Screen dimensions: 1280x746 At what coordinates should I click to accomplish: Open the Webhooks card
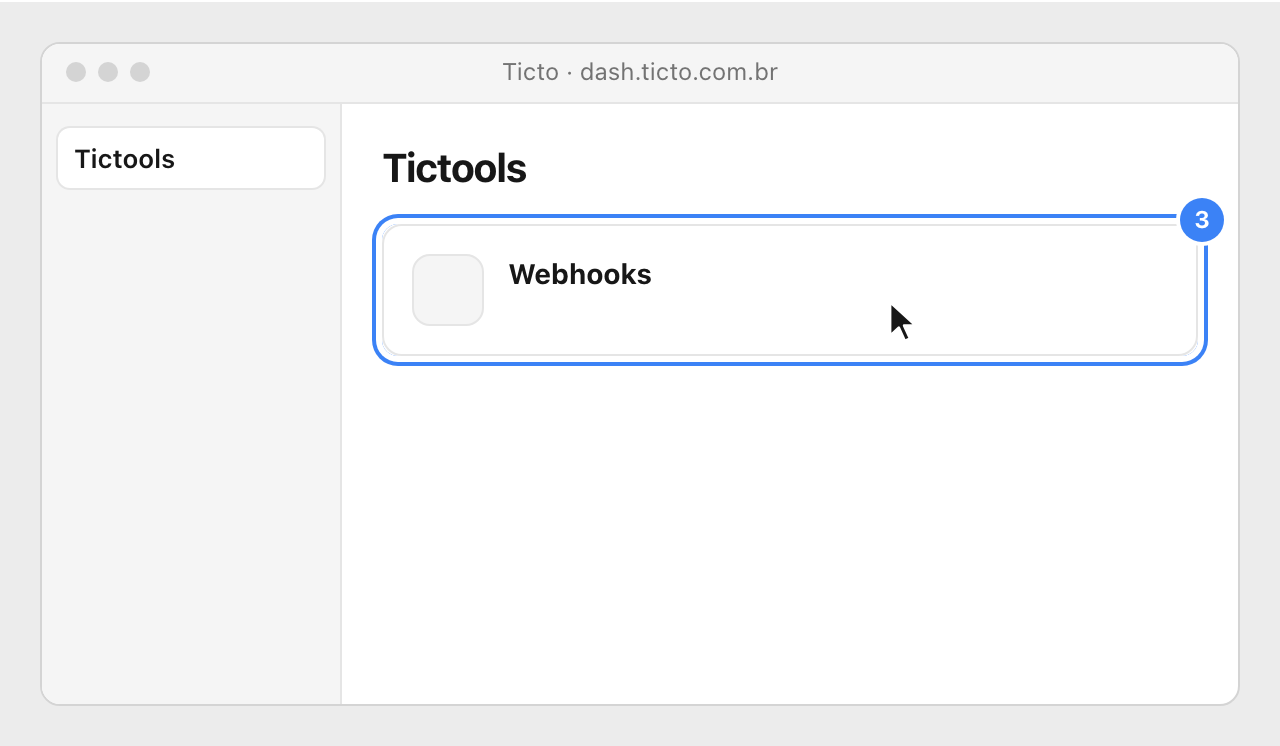(790, 290)
